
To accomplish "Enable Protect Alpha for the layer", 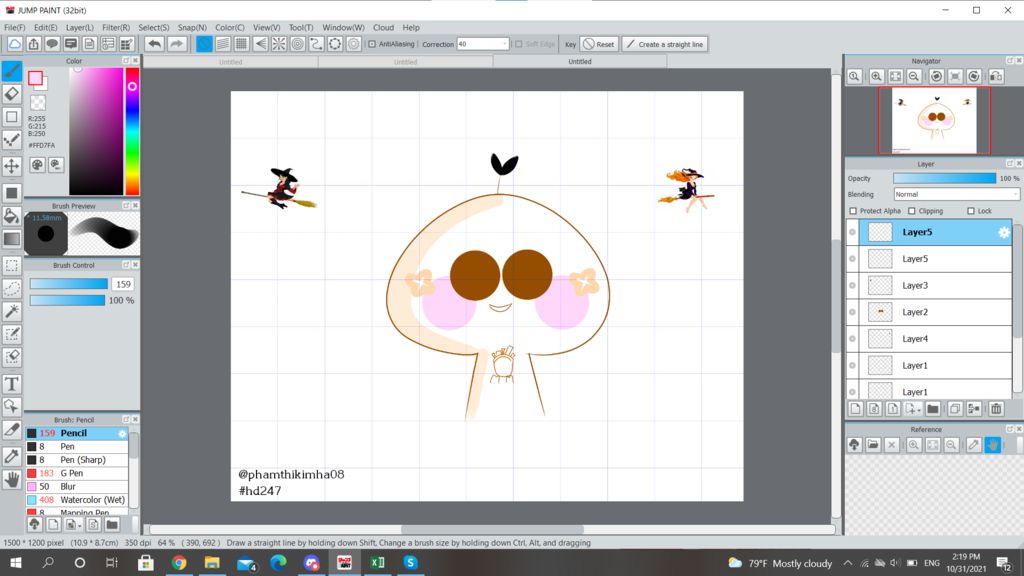I will pyautogui.click(x=853, y=211).
